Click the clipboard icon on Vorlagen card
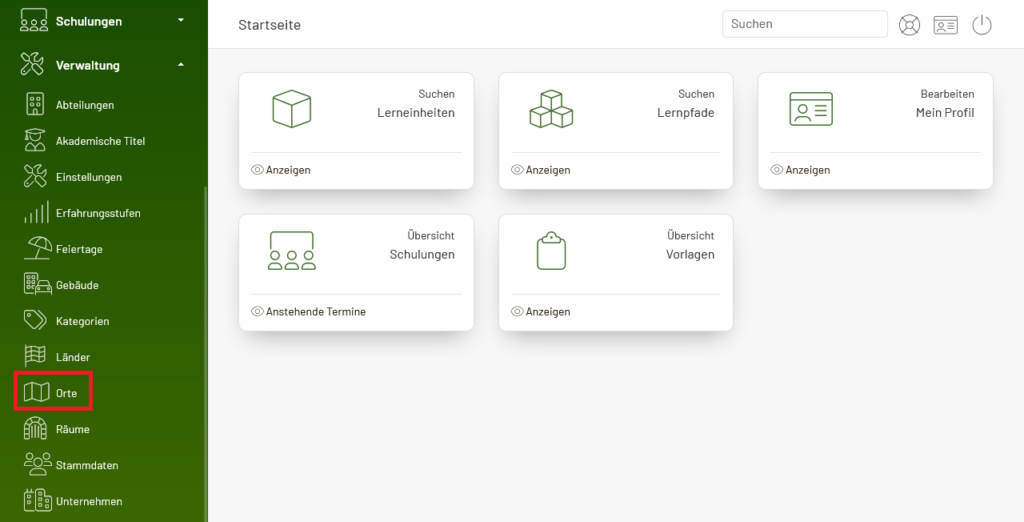This screenshot has width=1024, height=522. coord(551,250)
